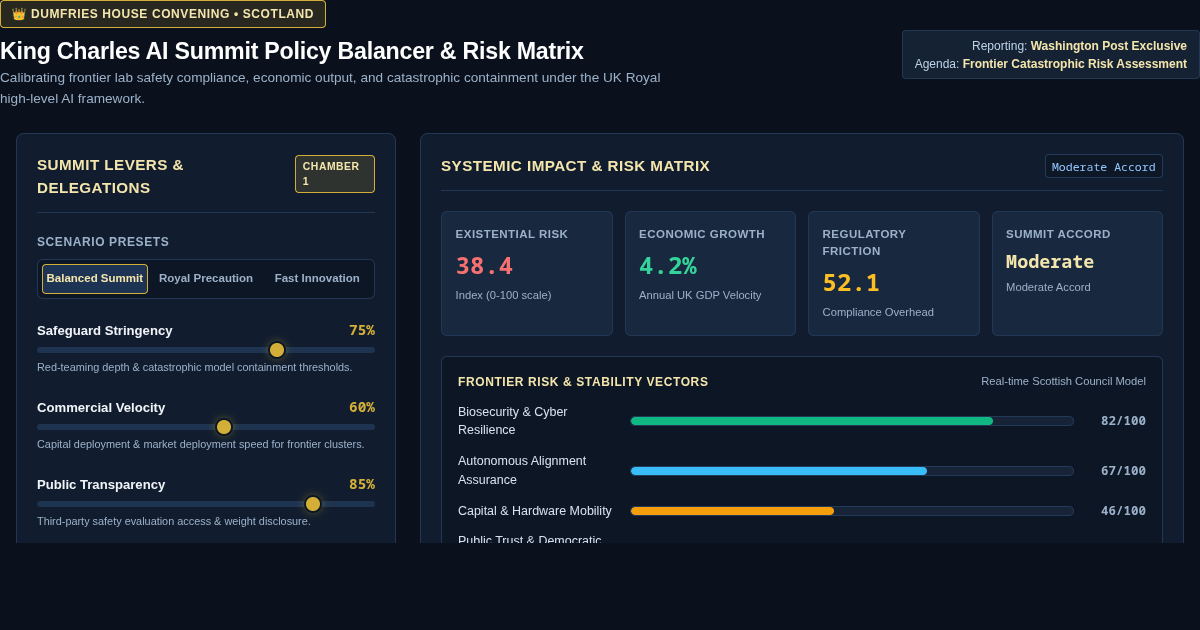Click the Autonomous Alignment Assurance progress bar
Screen dimensions: 1200x630
pyautogui.click(x=852, y=471)
